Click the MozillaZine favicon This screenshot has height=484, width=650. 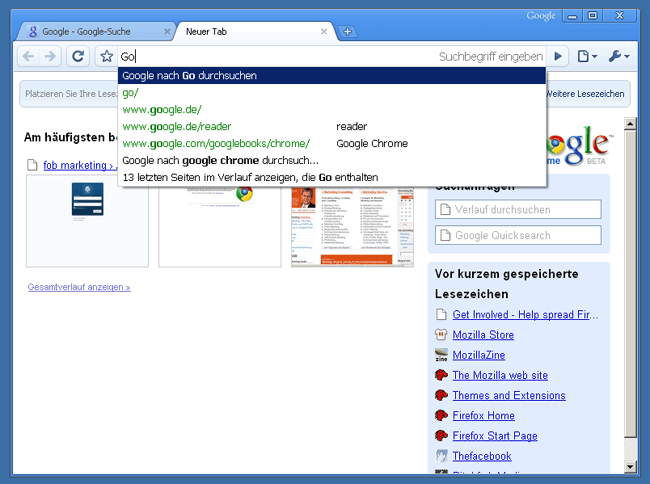(441, 355)
